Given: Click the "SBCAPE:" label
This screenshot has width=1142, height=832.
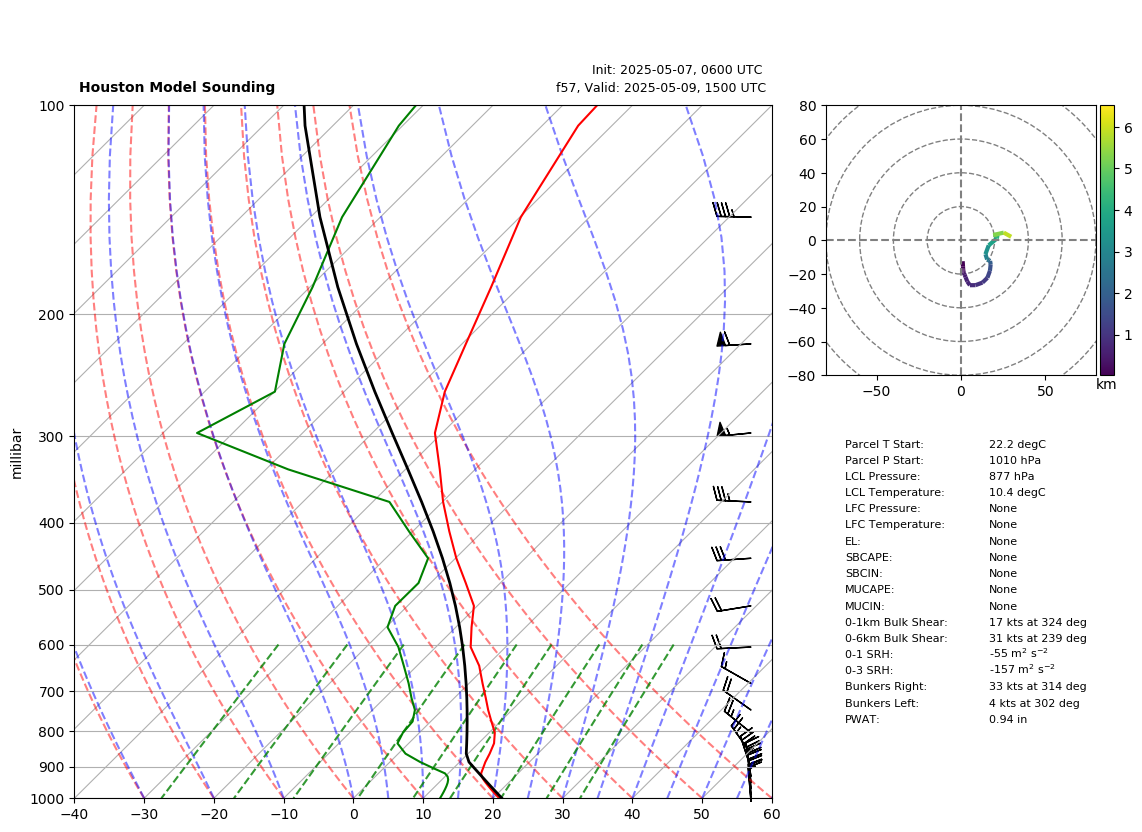Looking at the screenshot, I should click(868, 557).
